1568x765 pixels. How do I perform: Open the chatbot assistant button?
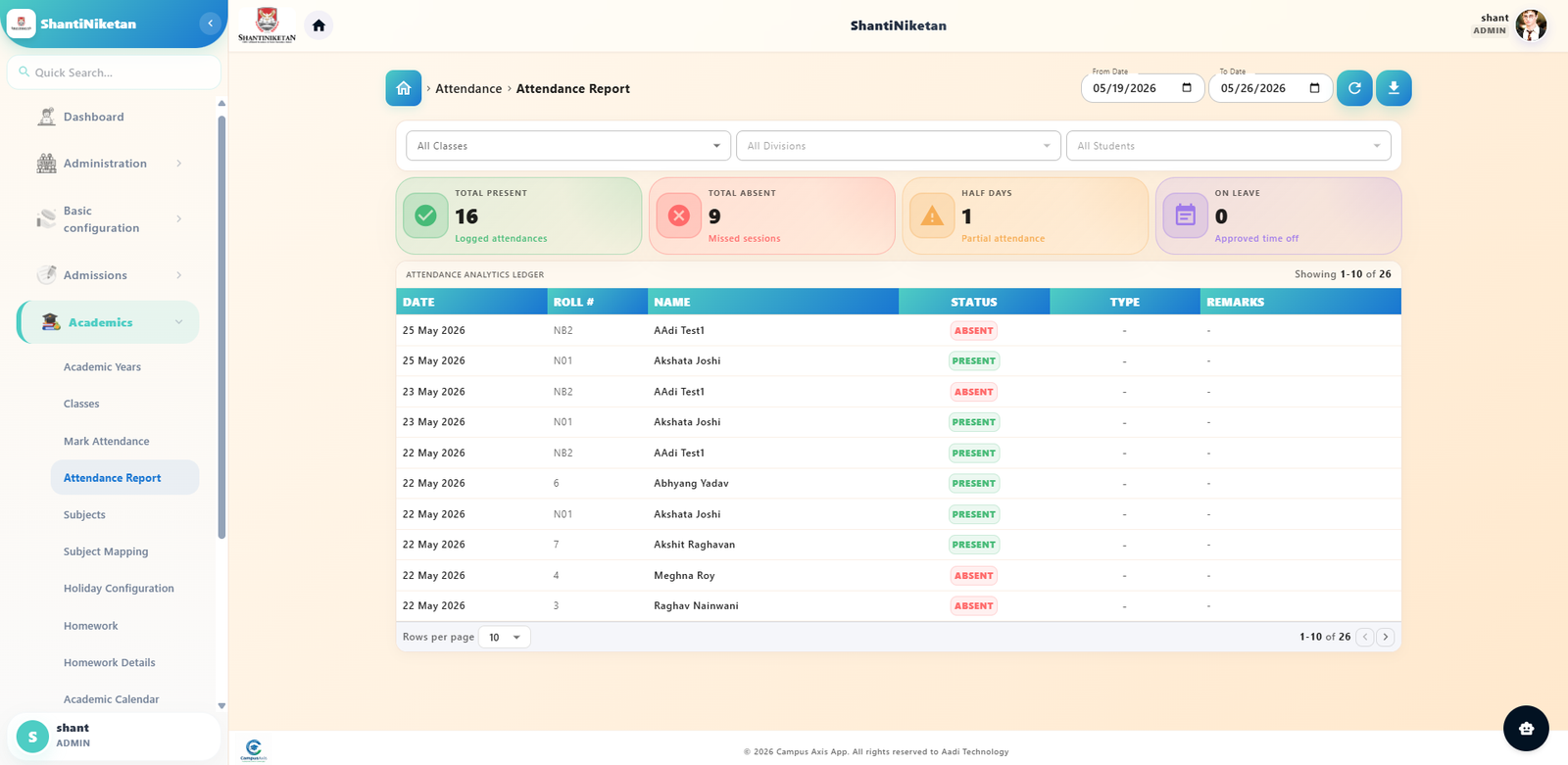tap(1526, 728)
